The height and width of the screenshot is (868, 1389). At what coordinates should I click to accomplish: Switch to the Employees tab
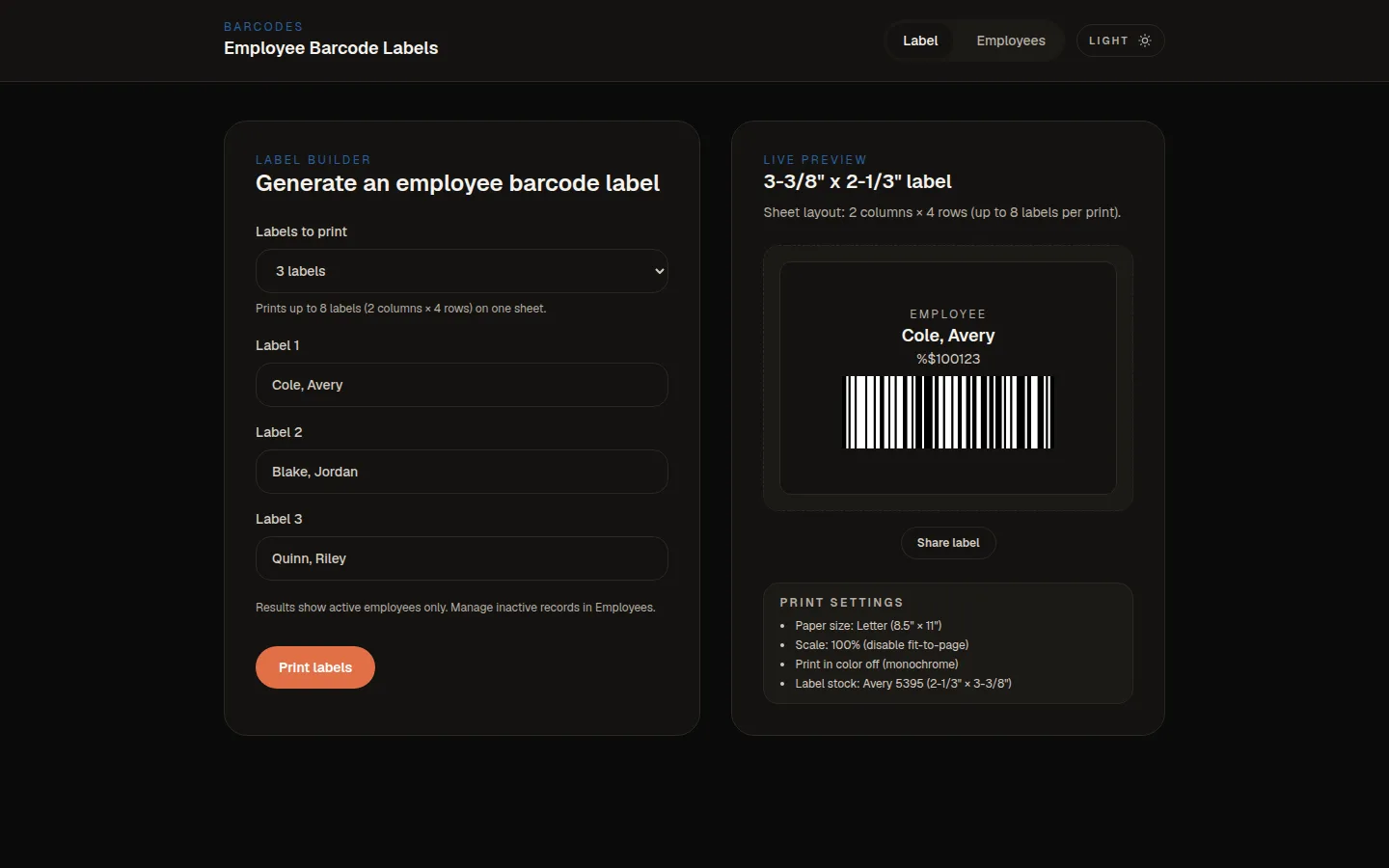(1011, 41)
